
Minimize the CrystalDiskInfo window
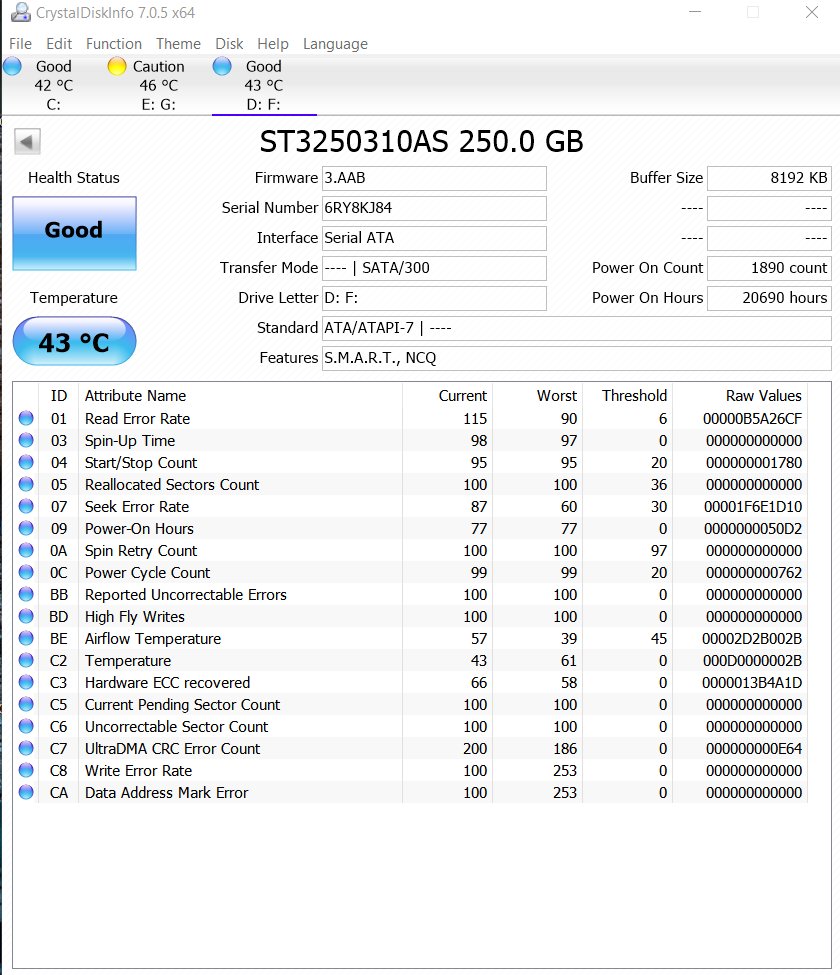(695, 12)
